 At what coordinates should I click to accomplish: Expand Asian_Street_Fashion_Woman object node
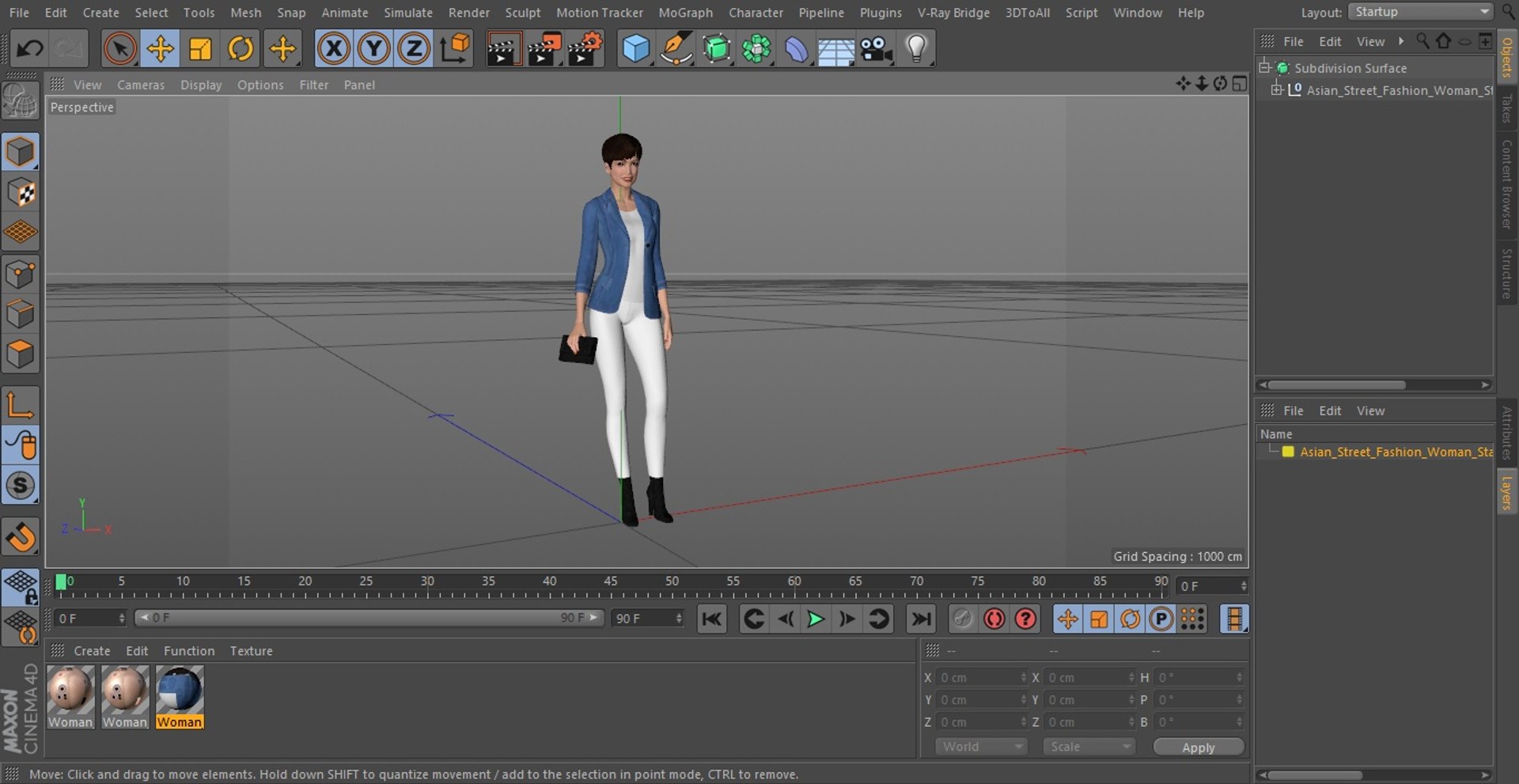coord(1276,90)
